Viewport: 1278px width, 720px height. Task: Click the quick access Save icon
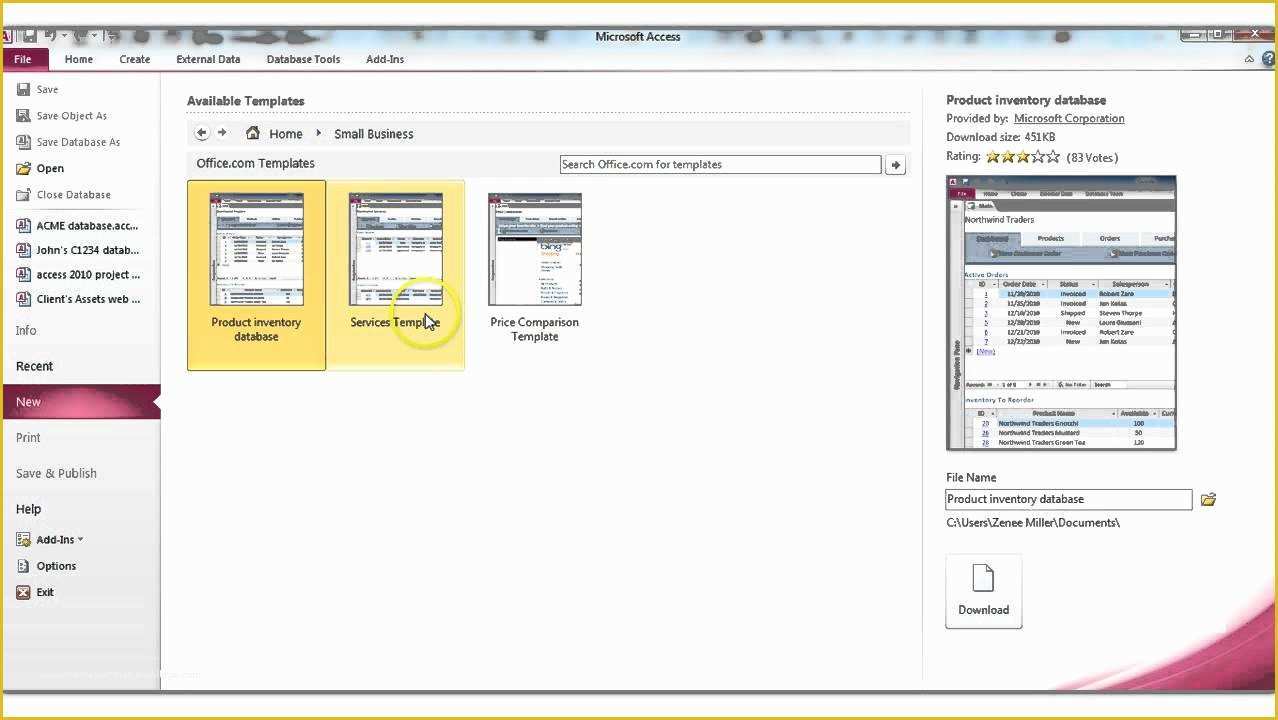tap(29, 36)
